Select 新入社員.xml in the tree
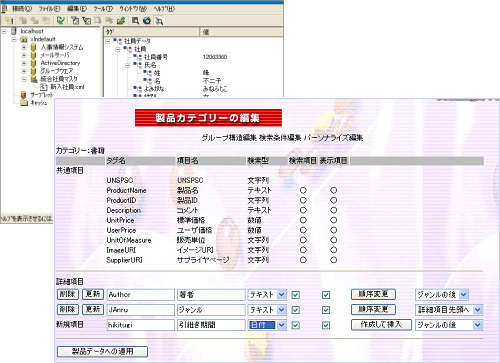This screenshot has width=500, height=363. (x=67, y=87)
